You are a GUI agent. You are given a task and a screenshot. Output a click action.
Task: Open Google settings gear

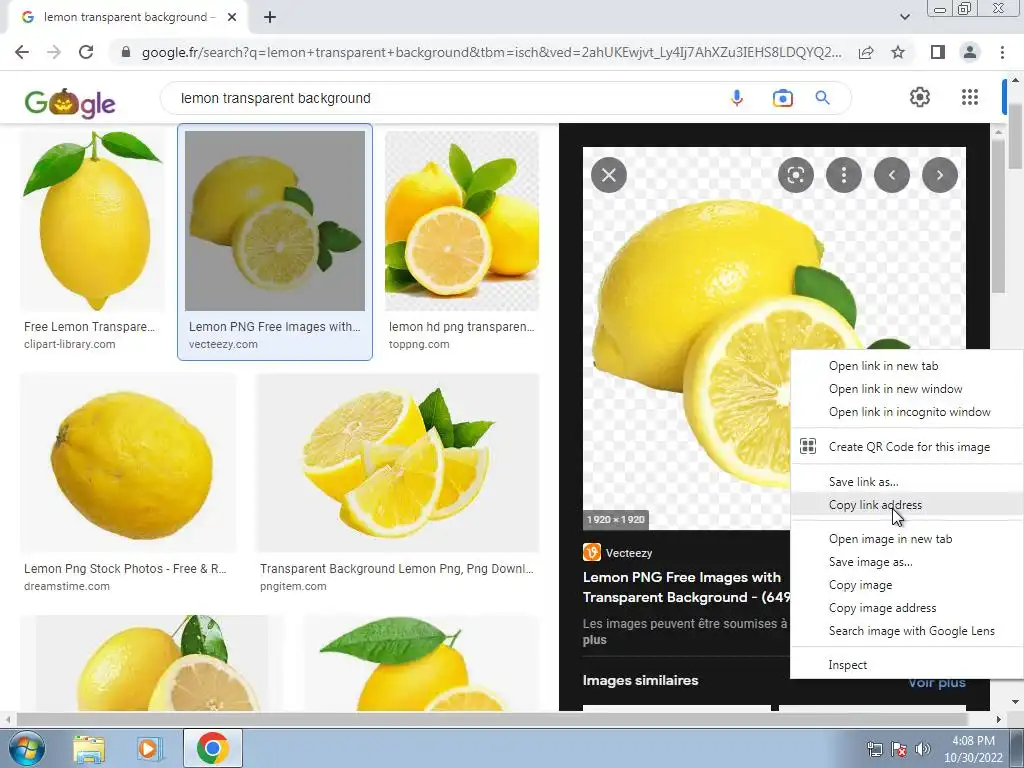tap(920, 97)
